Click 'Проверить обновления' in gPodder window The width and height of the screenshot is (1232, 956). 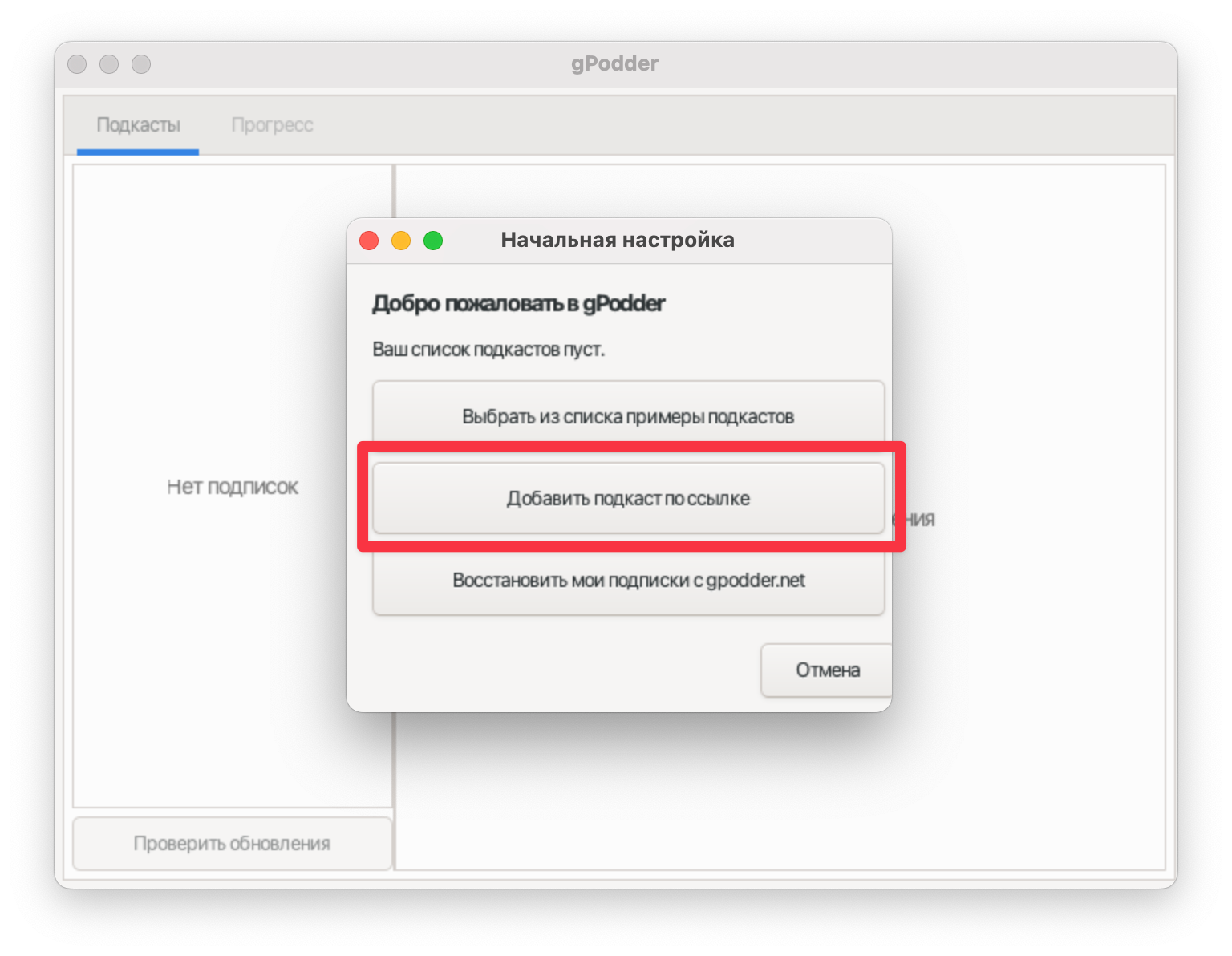(x=232, y=843)
